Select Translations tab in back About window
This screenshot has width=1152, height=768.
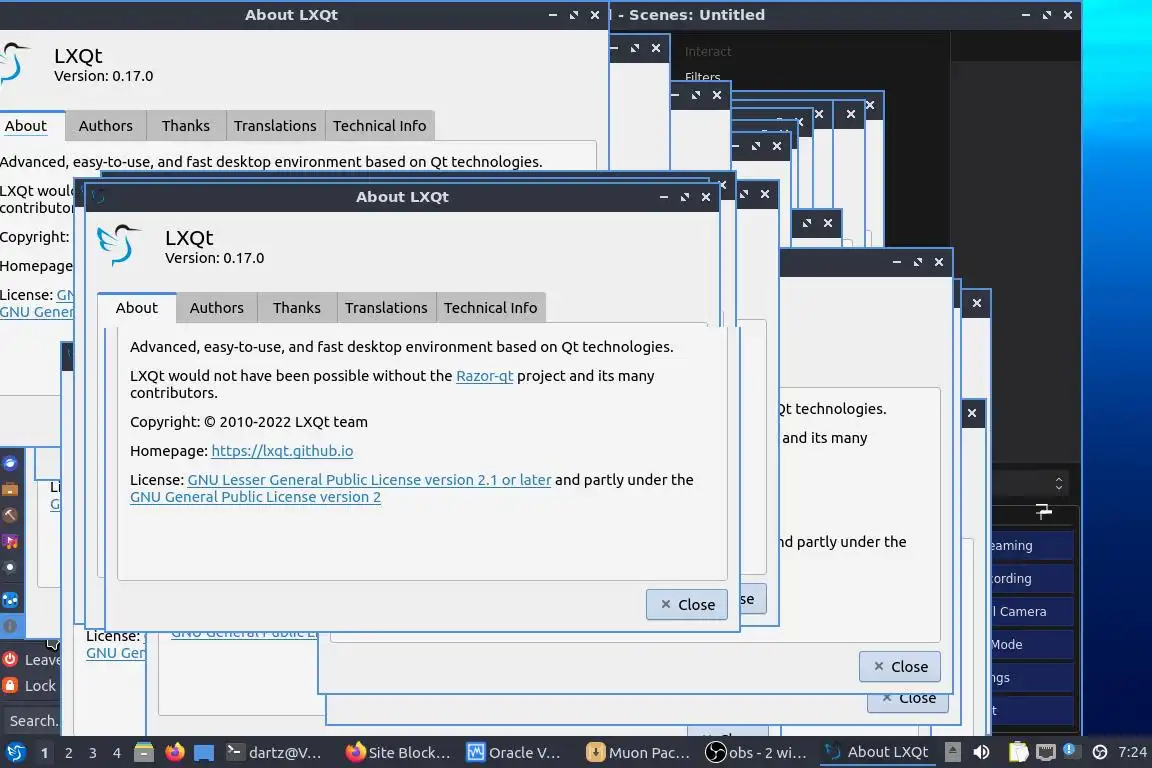tap(276, 126)
